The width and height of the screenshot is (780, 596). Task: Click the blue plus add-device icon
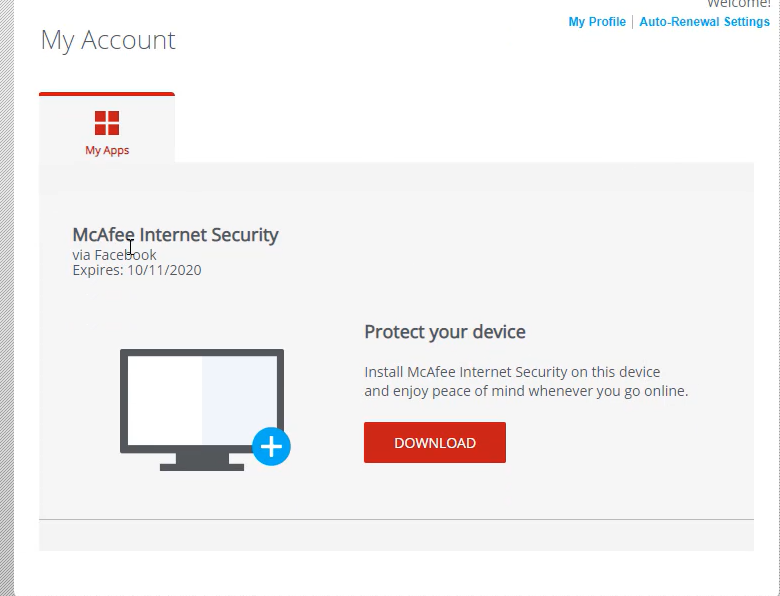pos(271,446)
